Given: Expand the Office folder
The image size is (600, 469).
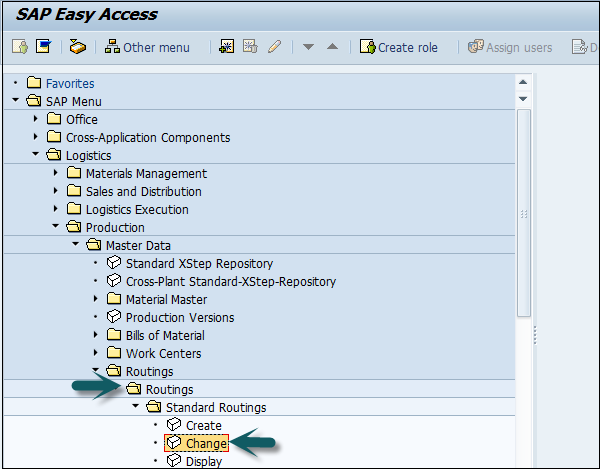Looking at the screenshot, I should point(37,119).
